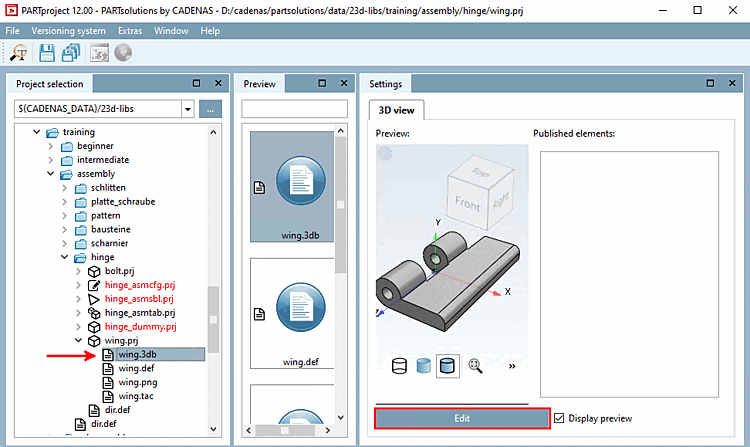Expand the platte_schraube folder
Image resolution: width=750 pixels, height=447 pixels.
click(x=65, y=202)
